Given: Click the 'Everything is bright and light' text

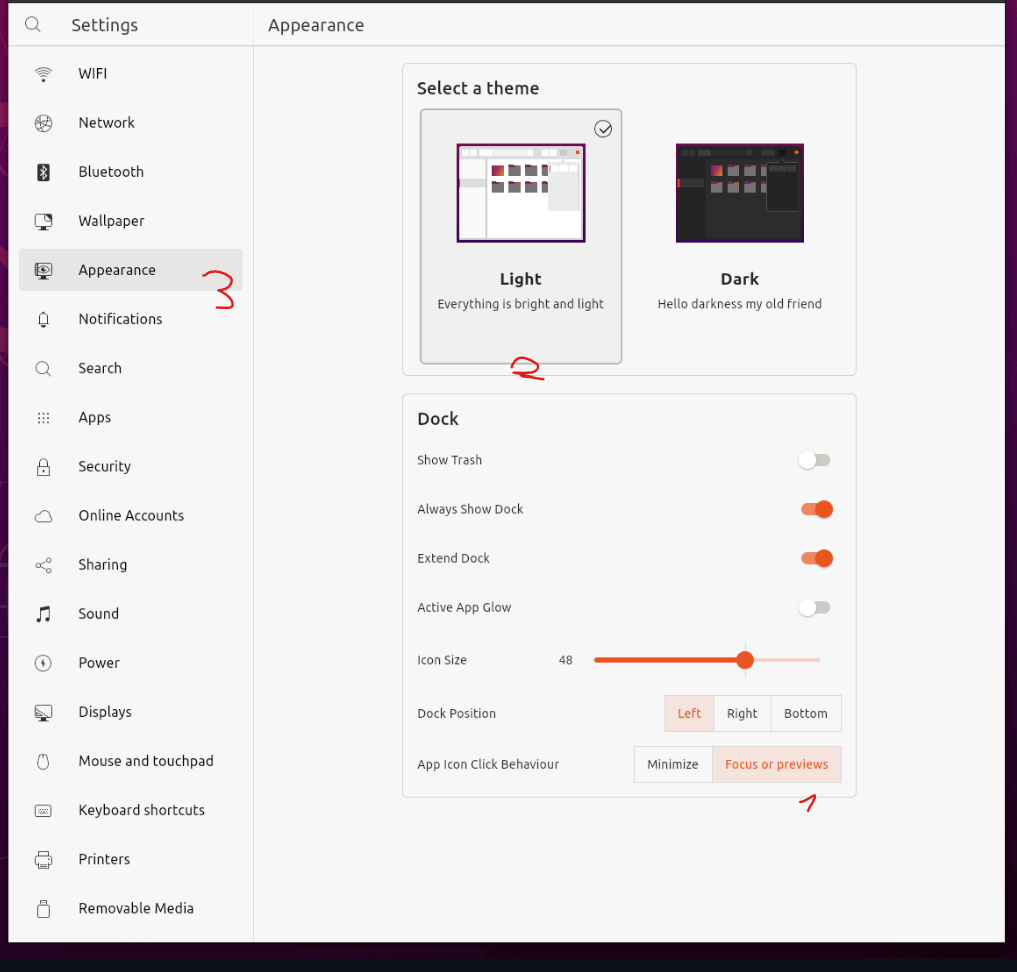Looking at the screenshot, I should point(520,304).
